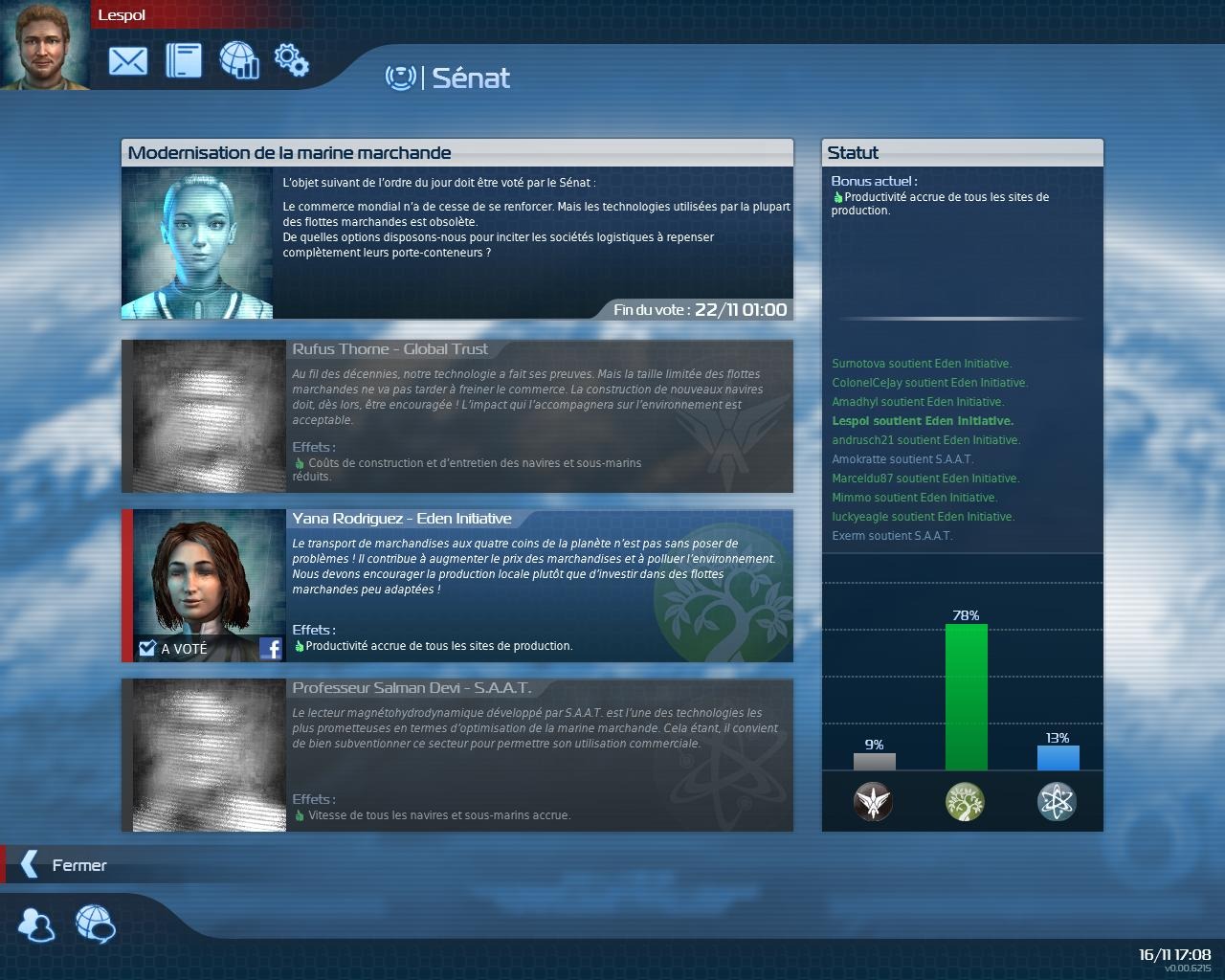Click the S.A.A.T. atom emblem
This screenshot has height=980, width=1225.
[1057, 801]
